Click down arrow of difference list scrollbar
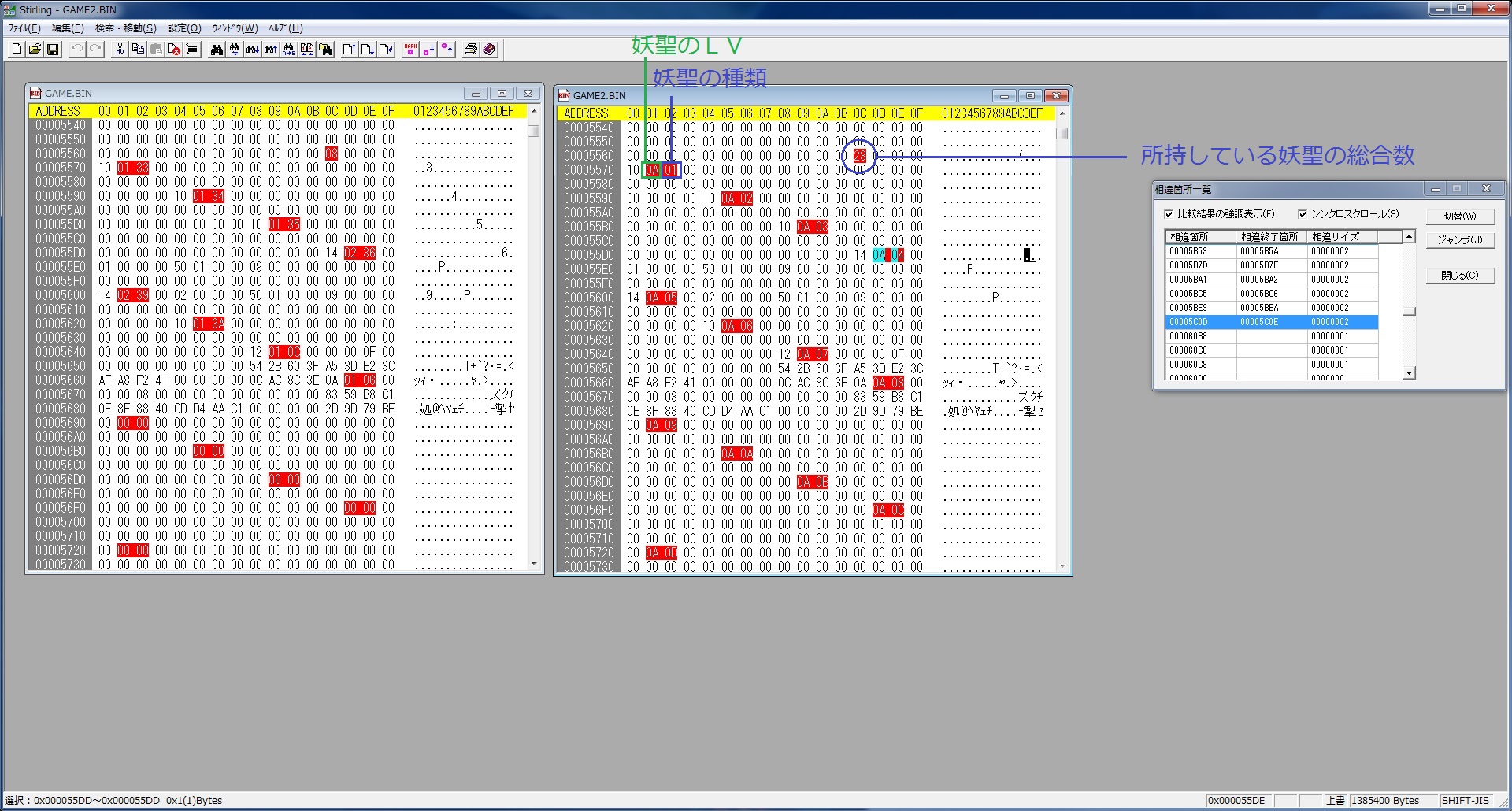Image resolution: width=1512 pixels, height=811 pixels. 1409,372
